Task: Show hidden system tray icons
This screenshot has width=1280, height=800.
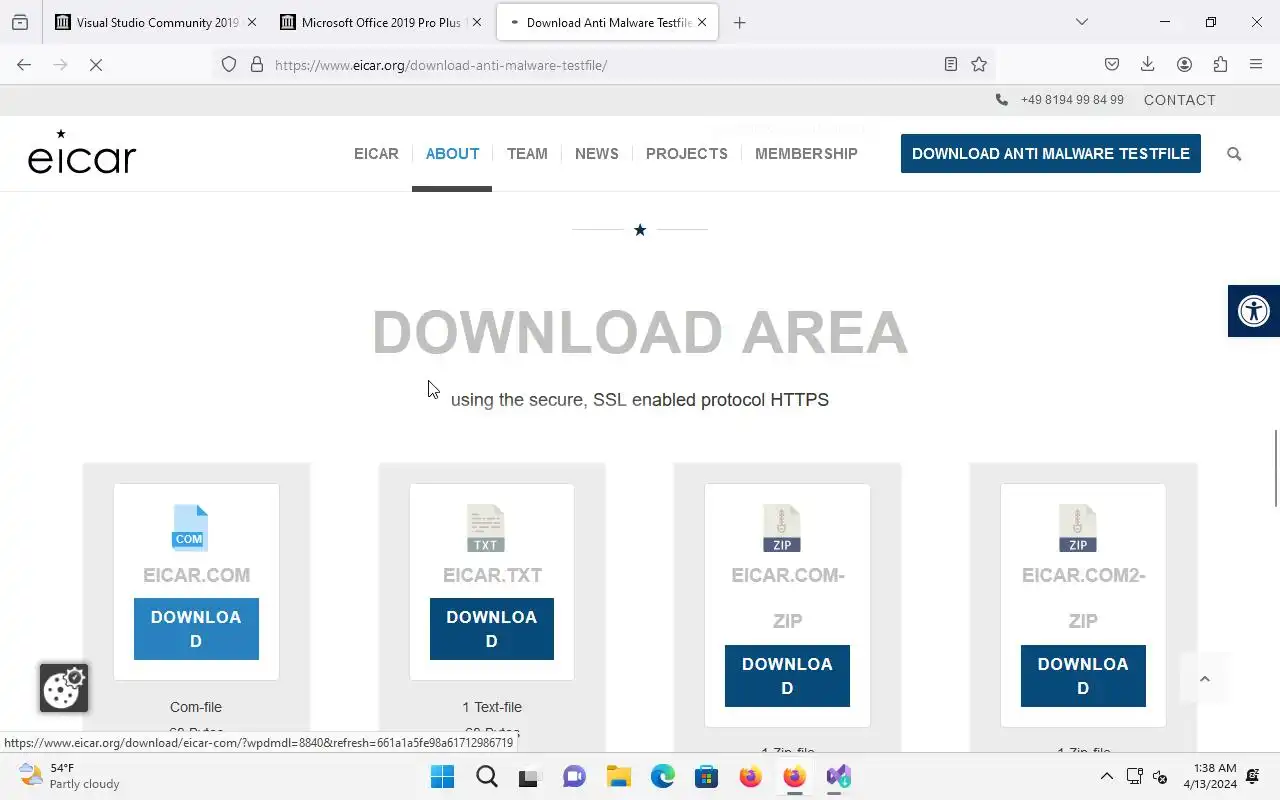Action: pyautogui.click(x=1107, y=777)
